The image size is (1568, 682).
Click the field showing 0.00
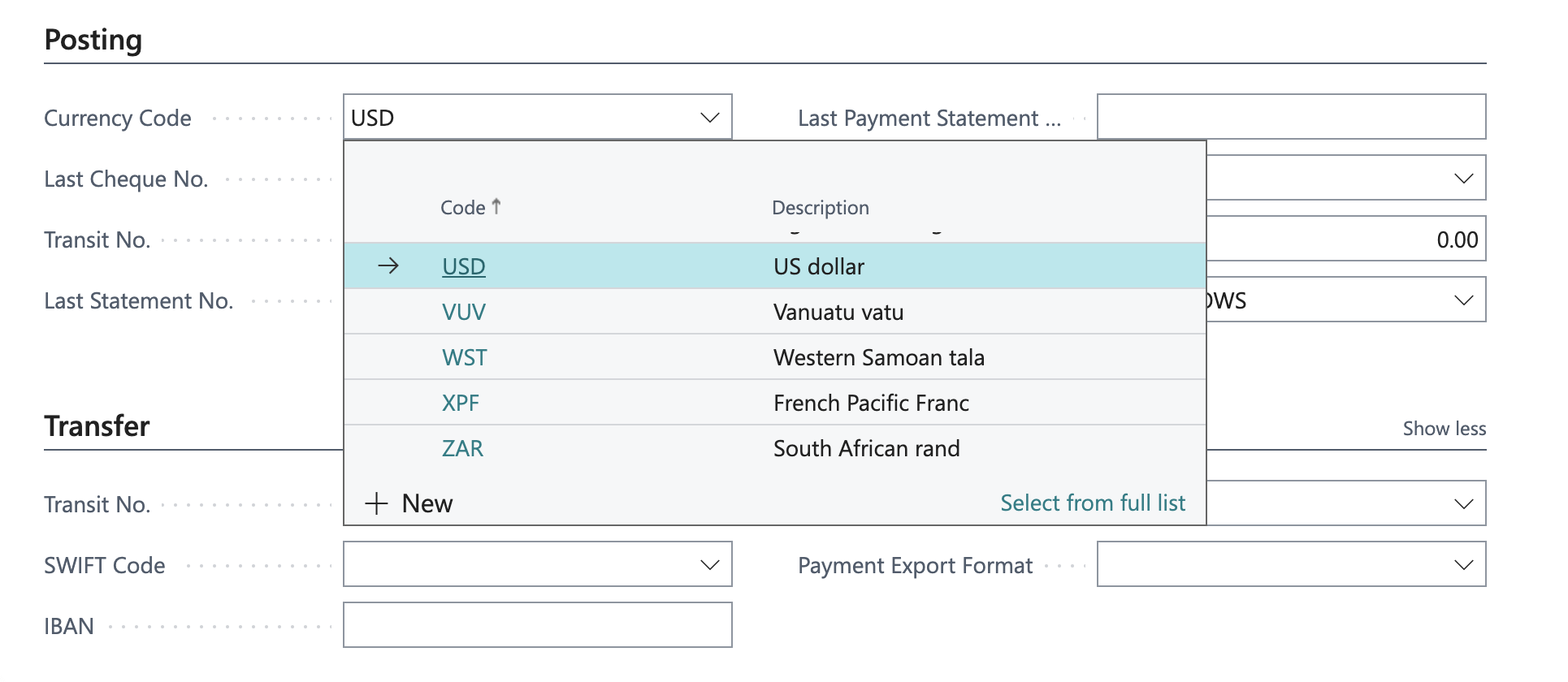(x=1345, y=240)
